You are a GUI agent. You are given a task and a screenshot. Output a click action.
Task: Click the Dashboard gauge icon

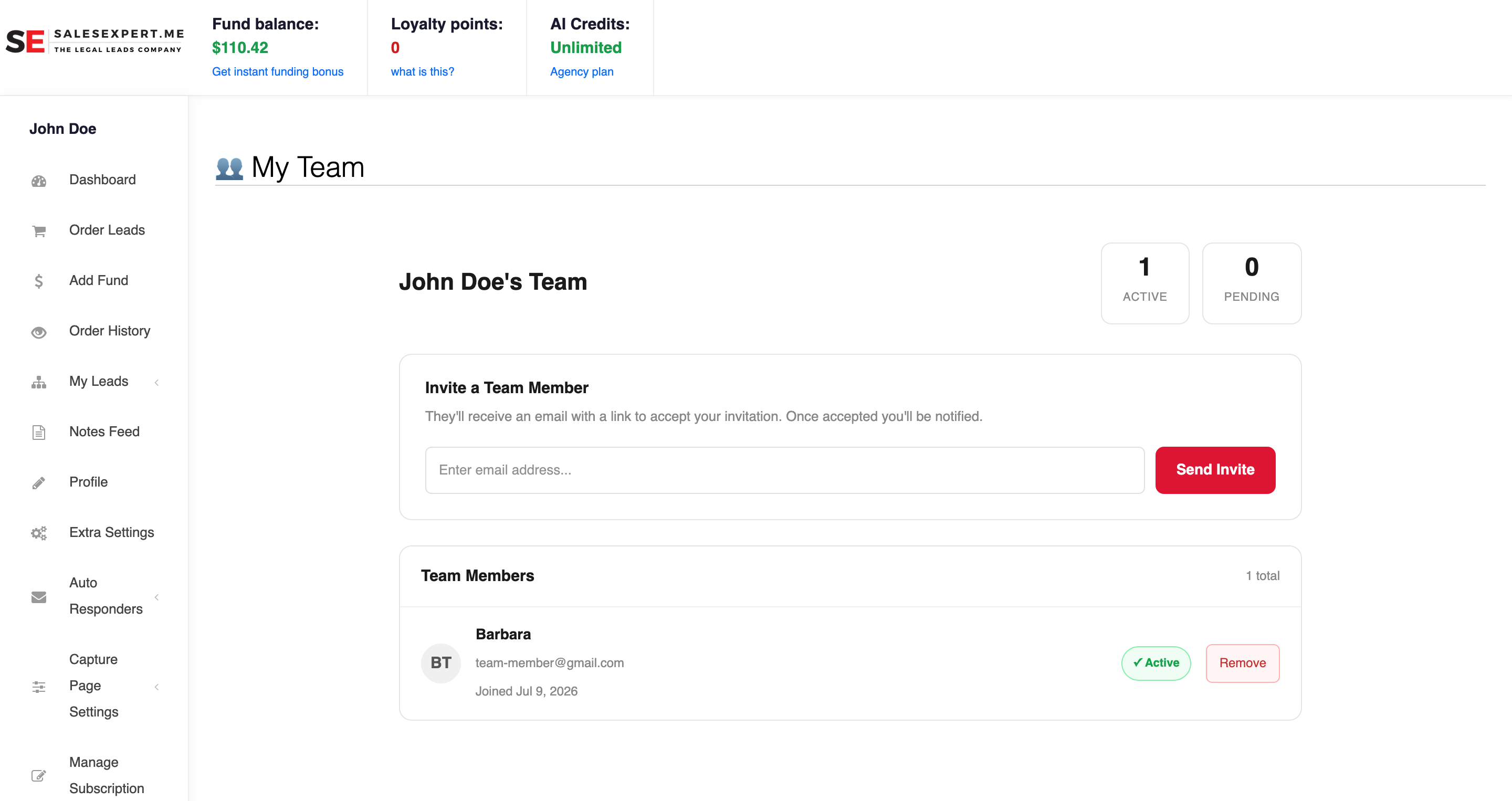(x=39, y=181)
